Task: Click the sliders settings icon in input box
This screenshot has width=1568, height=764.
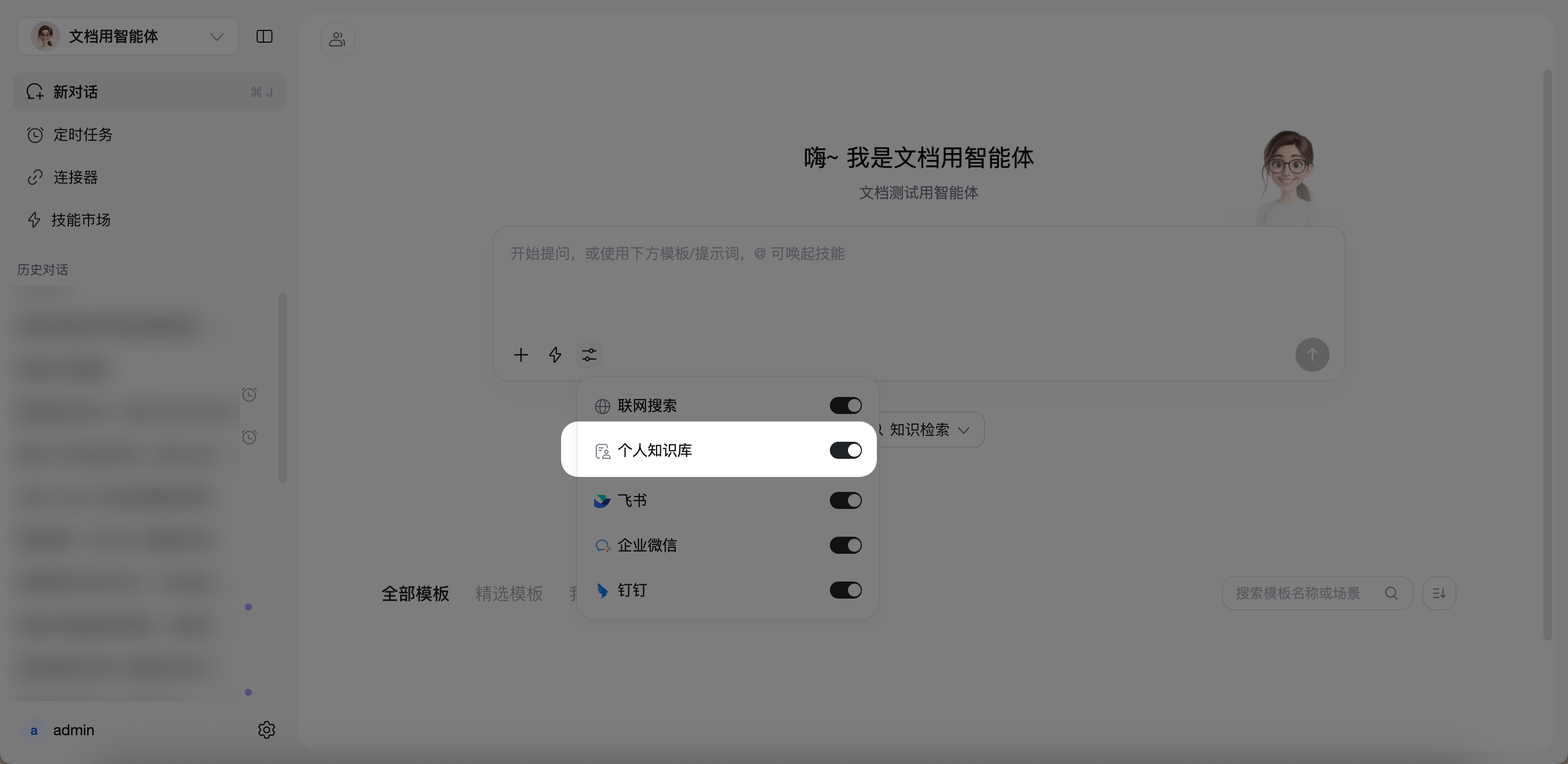Action: pos(589,355)
